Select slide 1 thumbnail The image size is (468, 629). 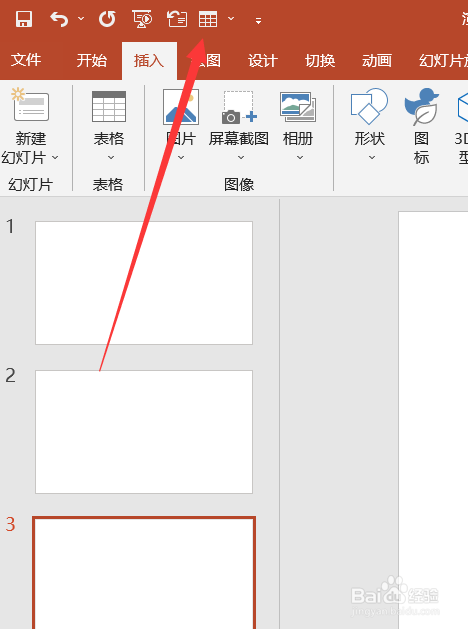click(x=144, y=283)
